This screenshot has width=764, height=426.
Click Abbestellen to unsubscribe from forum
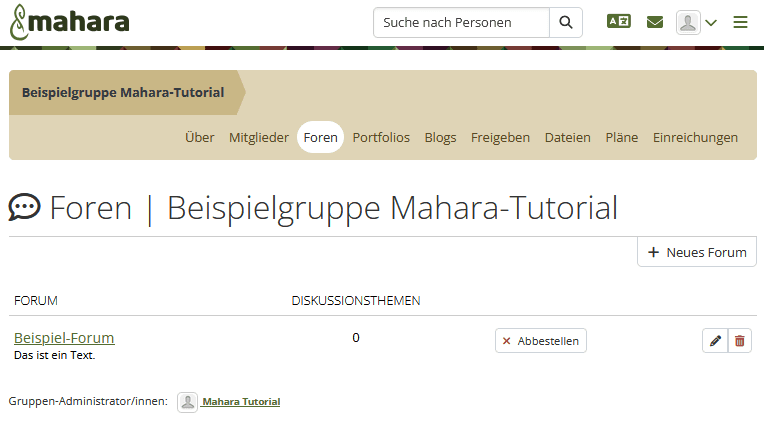click(x=541, y=341)
